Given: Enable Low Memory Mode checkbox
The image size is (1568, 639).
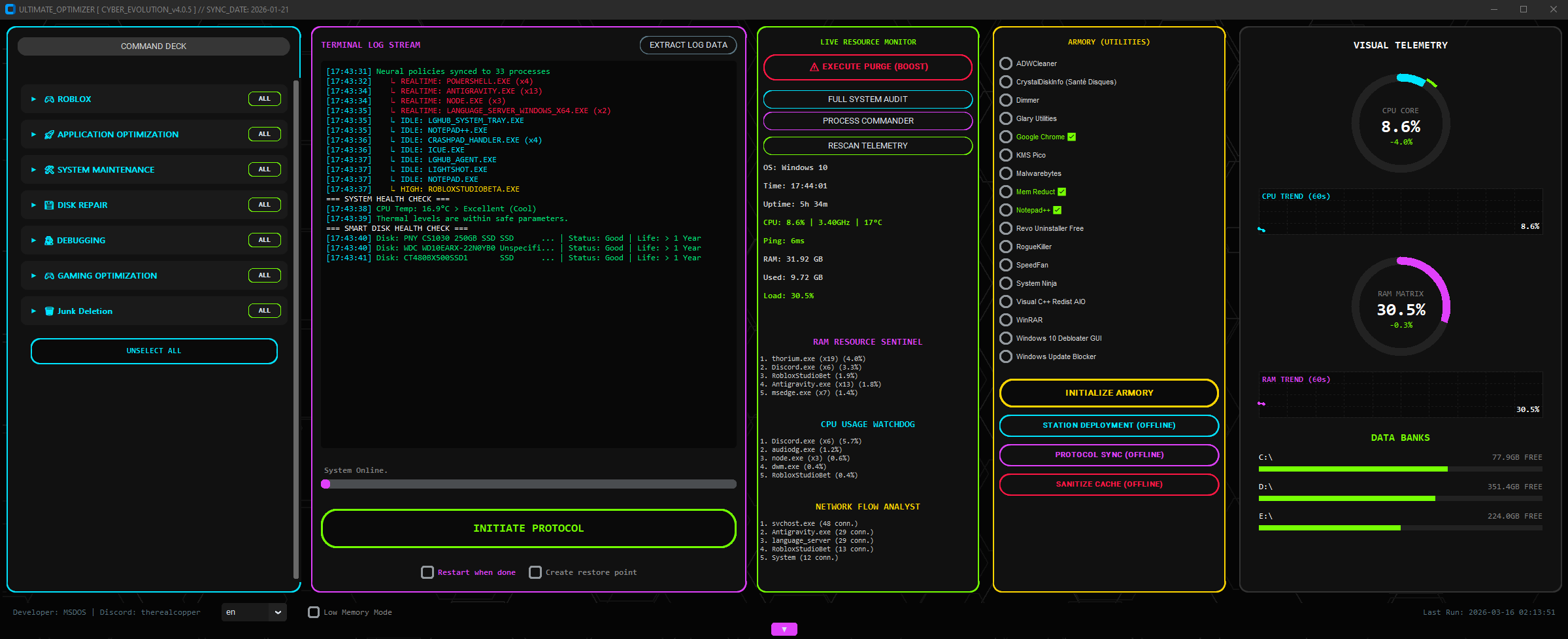Looking at the screenshot, I should click(x=314, y=612).
